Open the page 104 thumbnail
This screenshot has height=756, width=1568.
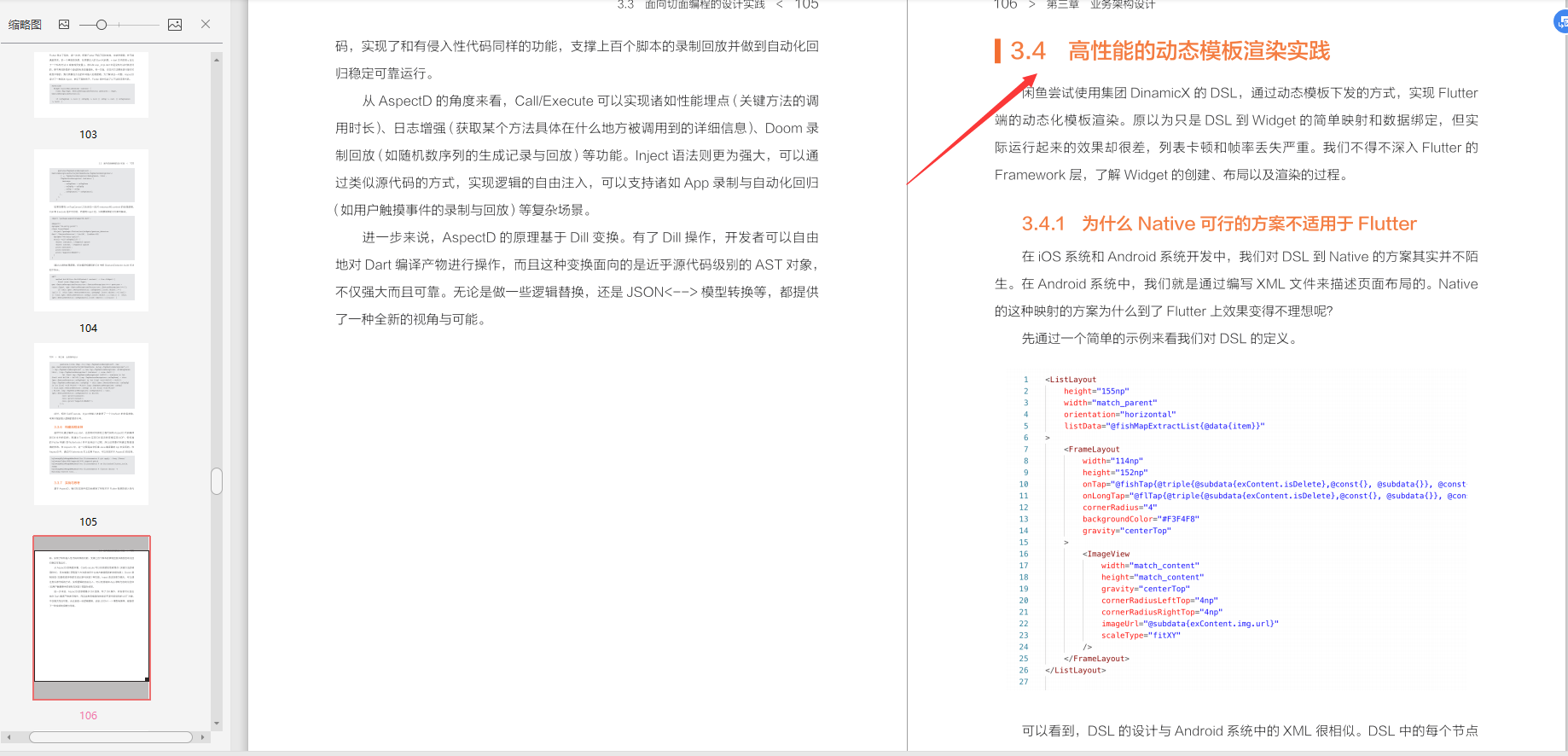click(91, 230)
